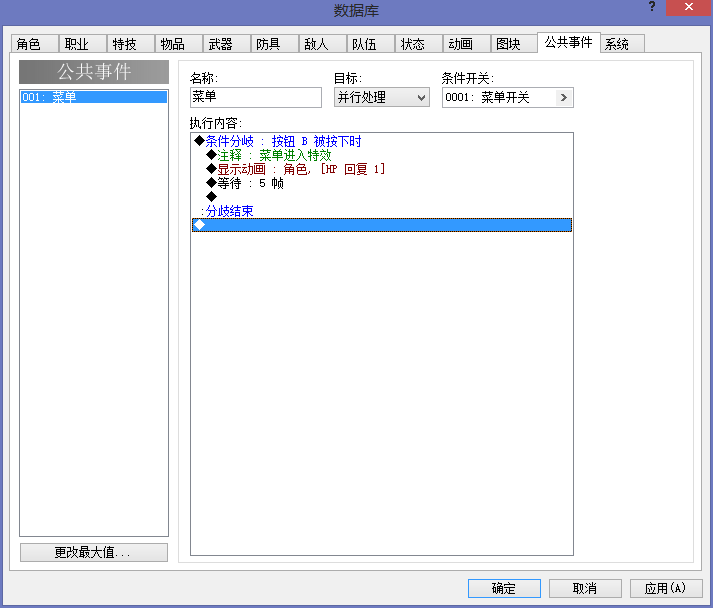This screenshot has height=608, width=713.
Task: Select the 特技 tab
Action: click(131, 44)
